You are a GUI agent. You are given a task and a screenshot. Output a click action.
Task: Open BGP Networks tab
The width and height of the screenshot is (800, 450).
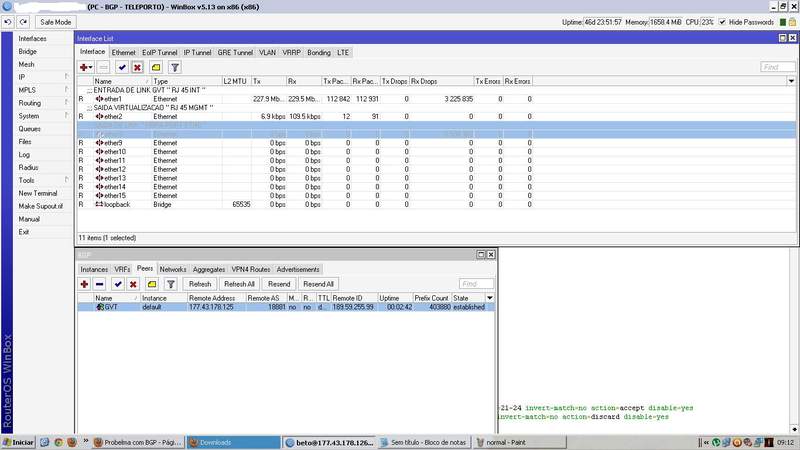click(173, 269)
